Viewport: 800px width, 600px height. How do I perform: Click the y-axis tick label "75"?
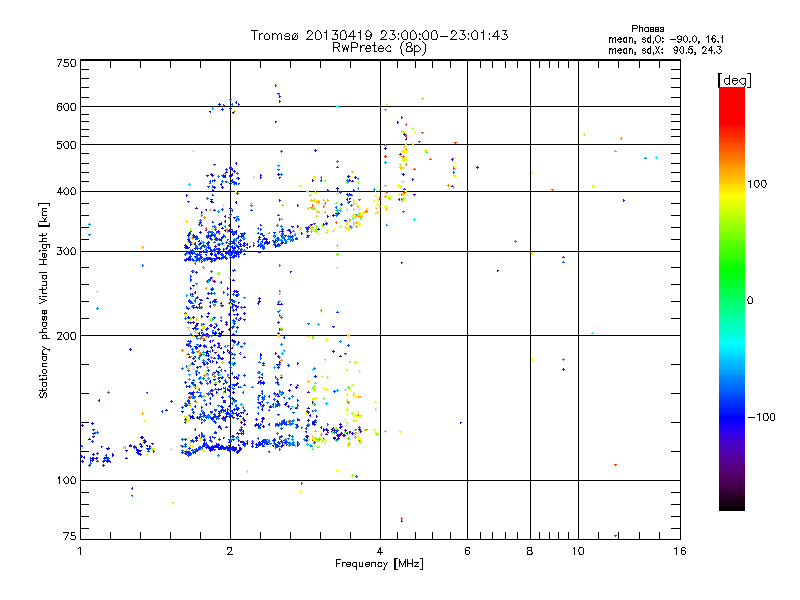tap(70, 536)
